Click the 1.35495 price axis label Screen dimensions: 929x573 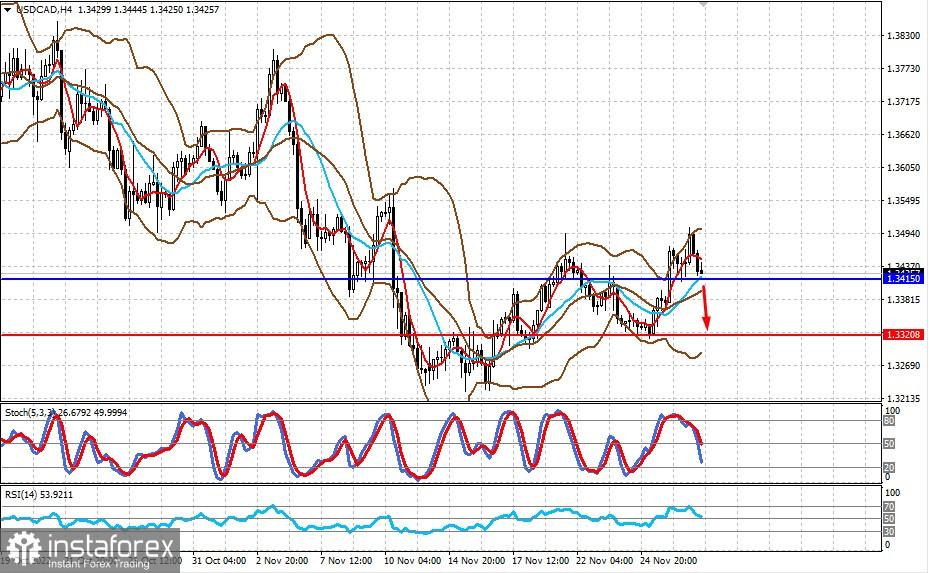(904, 201)
